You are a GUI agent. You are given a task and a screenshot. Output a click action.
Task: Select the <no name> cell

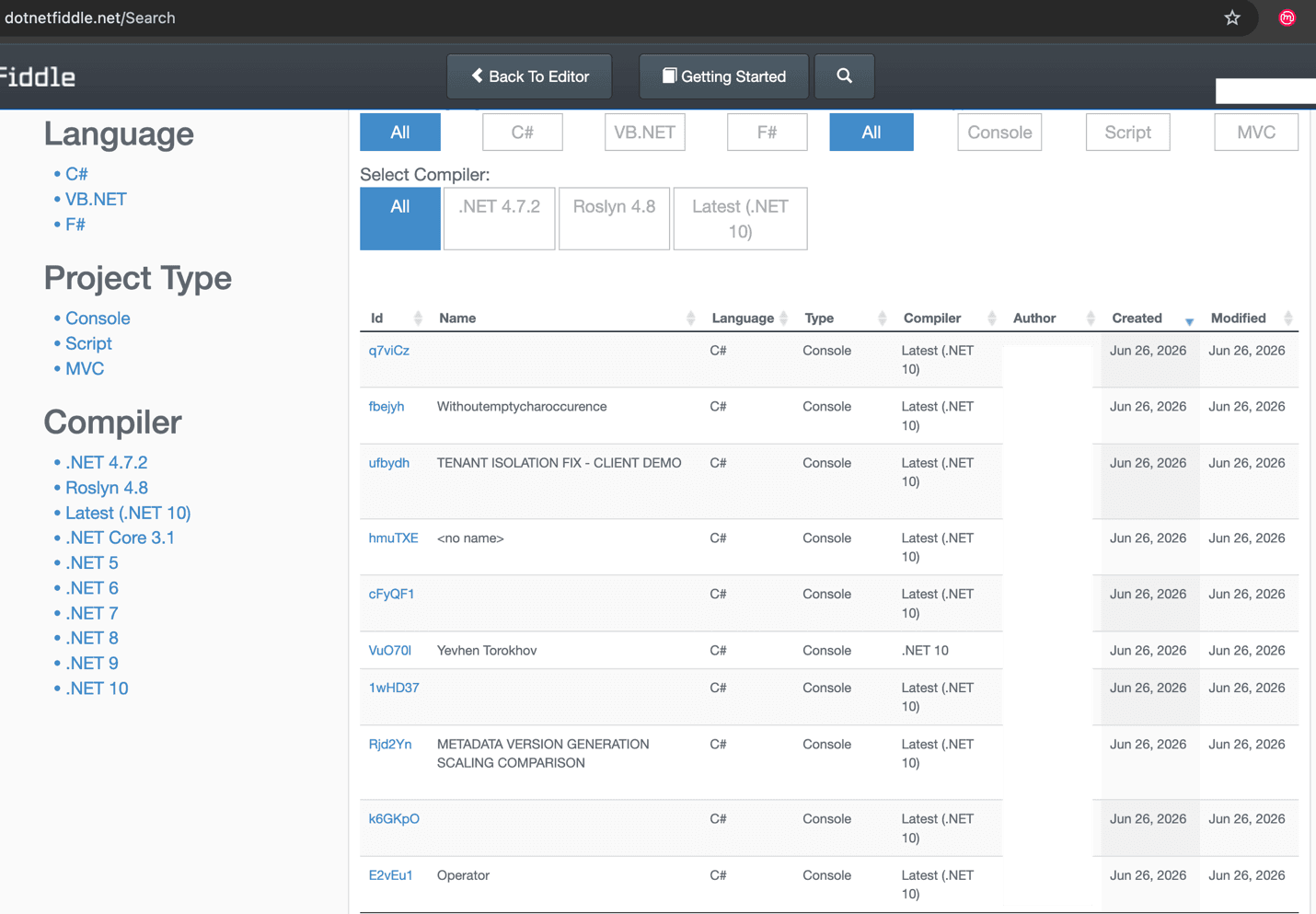470,538
